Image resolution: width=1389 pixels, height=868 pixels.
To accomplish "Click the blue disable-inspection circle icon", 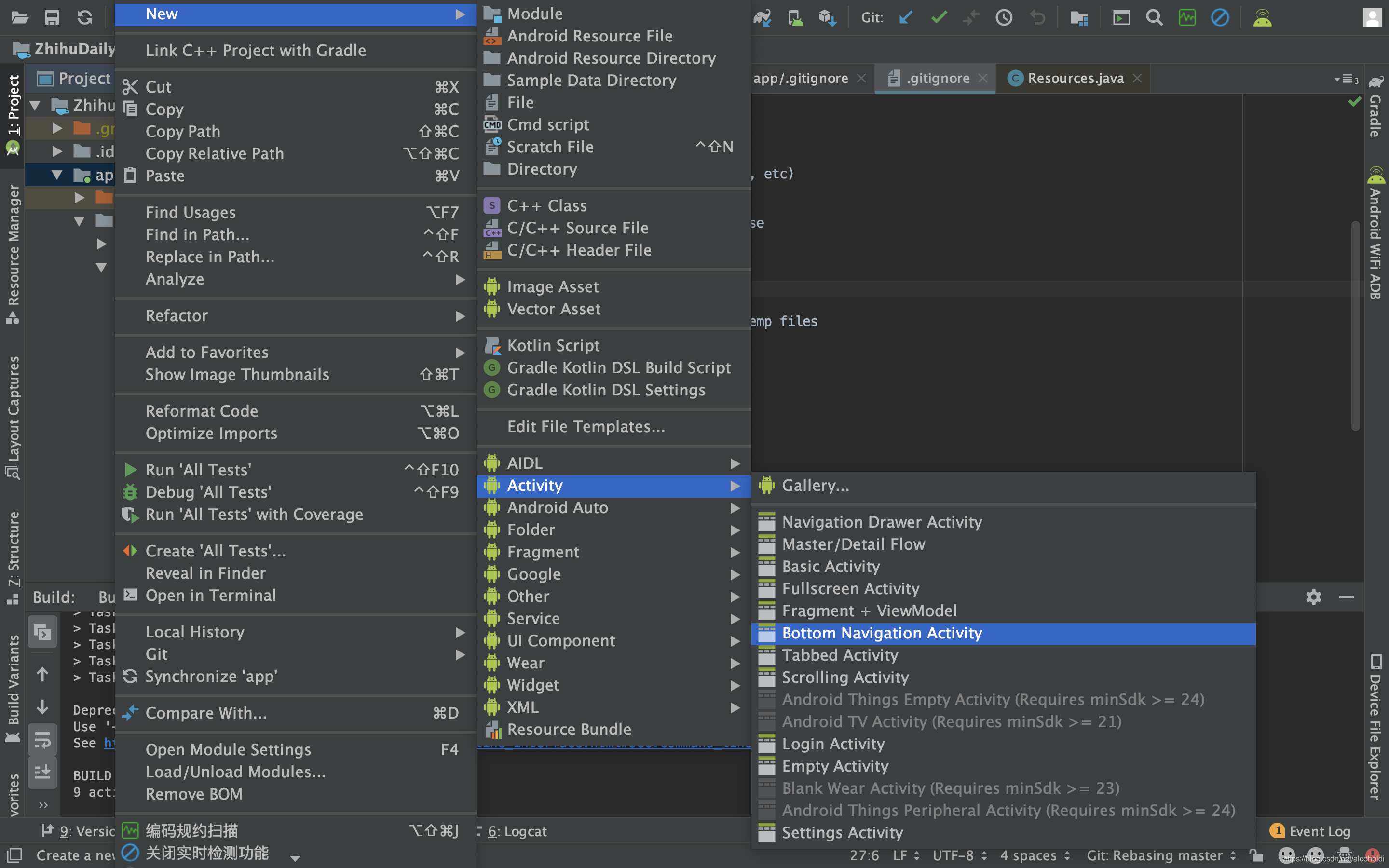I will pos(1220,18).
